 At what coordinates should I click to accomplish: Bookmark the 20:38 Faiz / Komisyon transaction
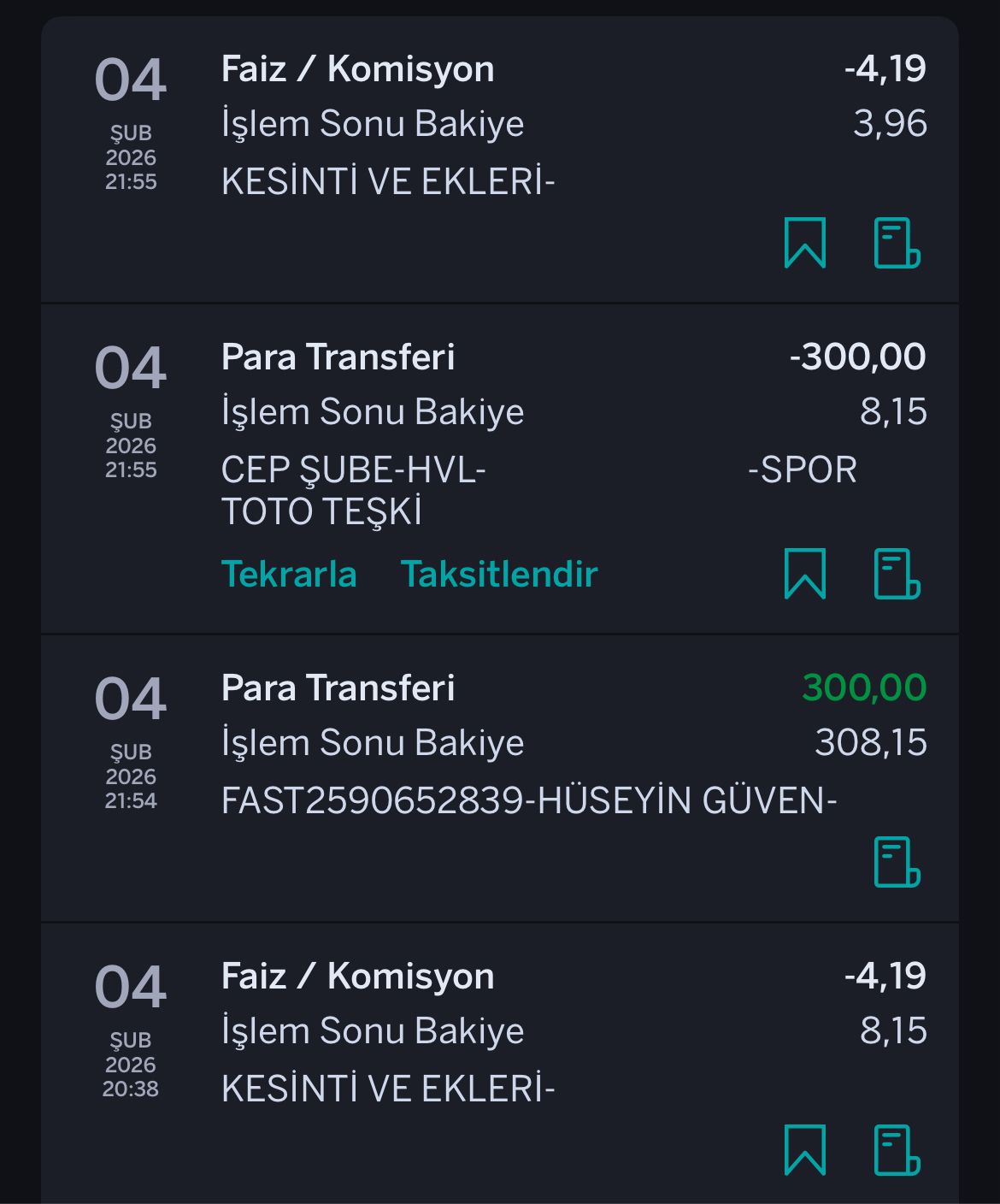click(x=805, y=1150)
